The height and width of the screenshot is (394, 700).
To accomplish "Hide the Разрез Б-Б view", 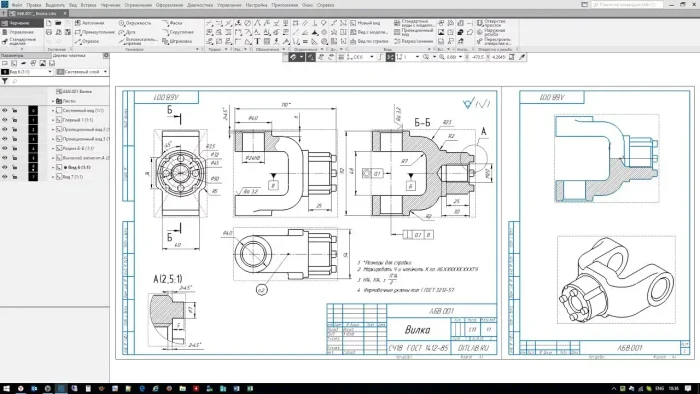I will pyautogui.click(x=5, y=148).
